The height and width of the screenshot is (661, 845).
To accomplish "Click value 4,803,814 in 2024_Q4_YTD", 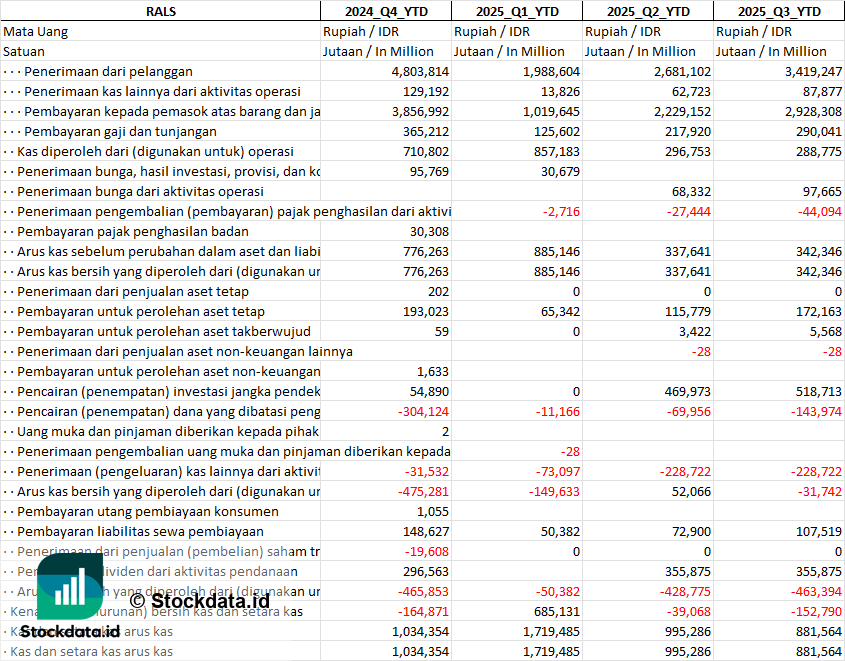I will [x=386, y=71].
